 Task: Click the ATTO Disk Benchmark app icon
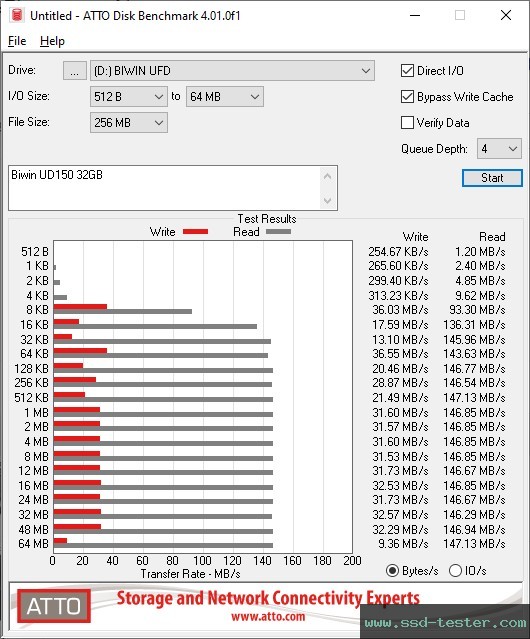(x=17, y=15)
